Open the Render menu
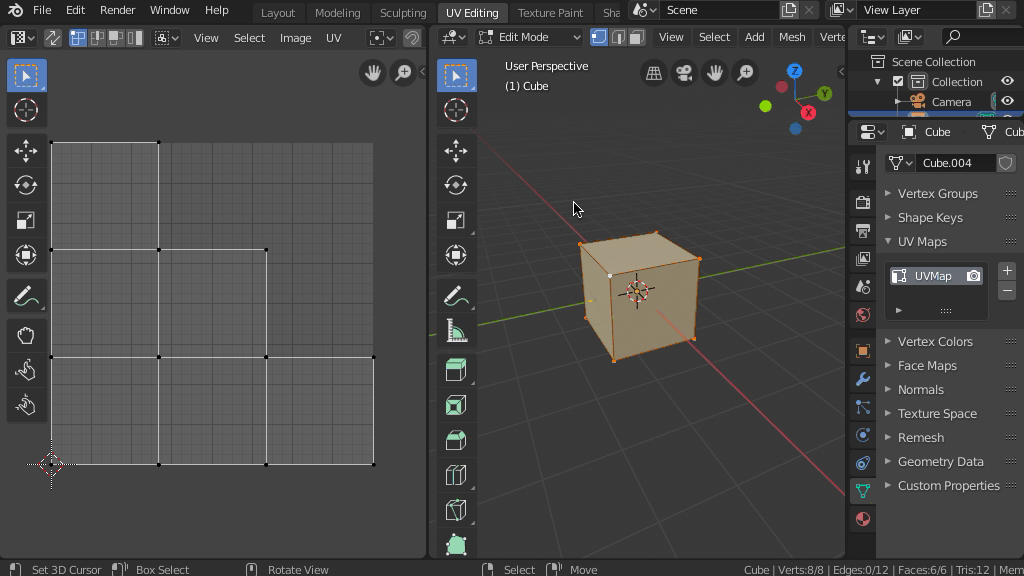Viewport: 1024px width, 576px height. tap(117, 10)
